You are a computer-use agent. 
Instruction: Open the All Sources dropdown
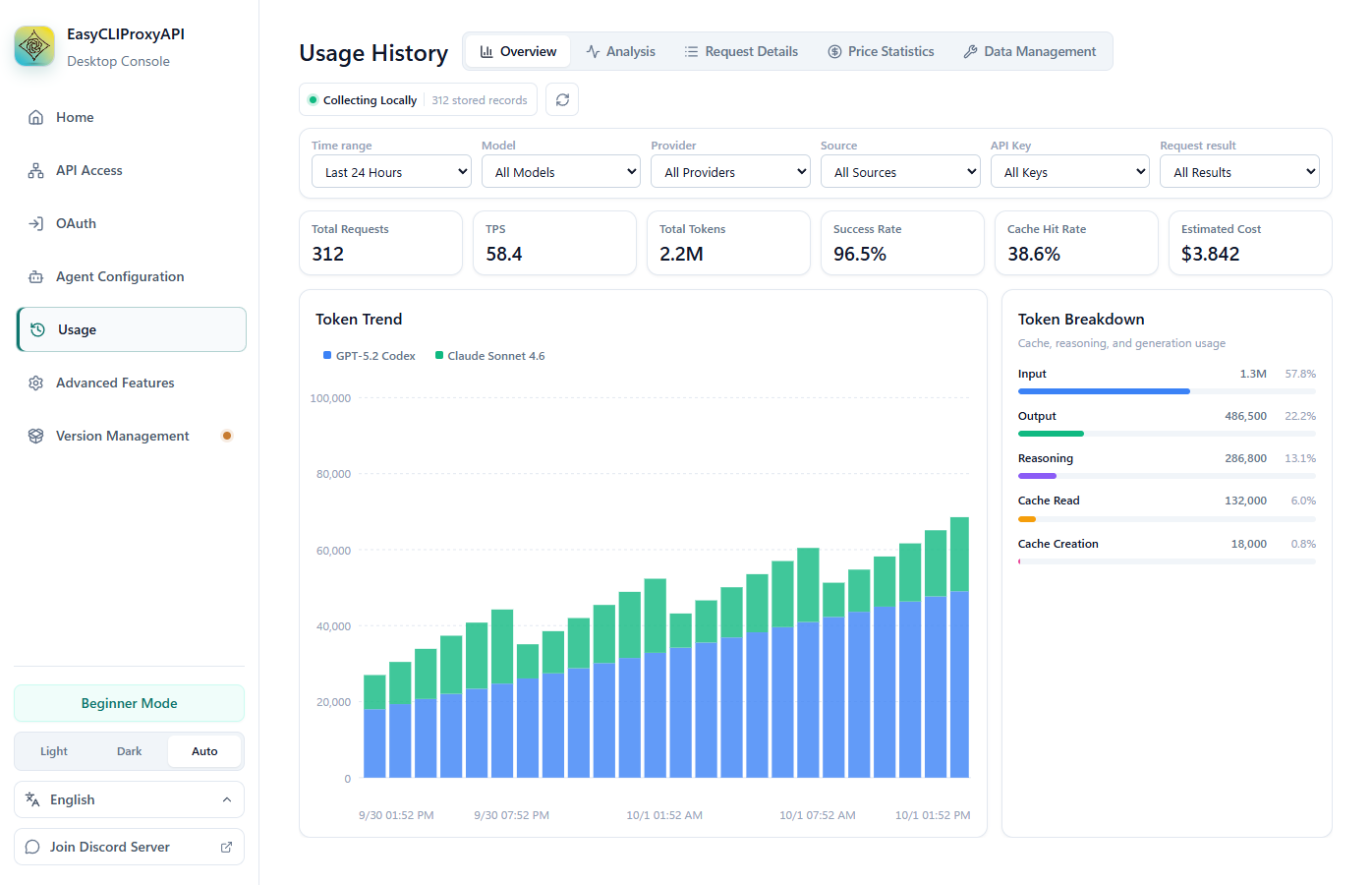coord(900,172)
